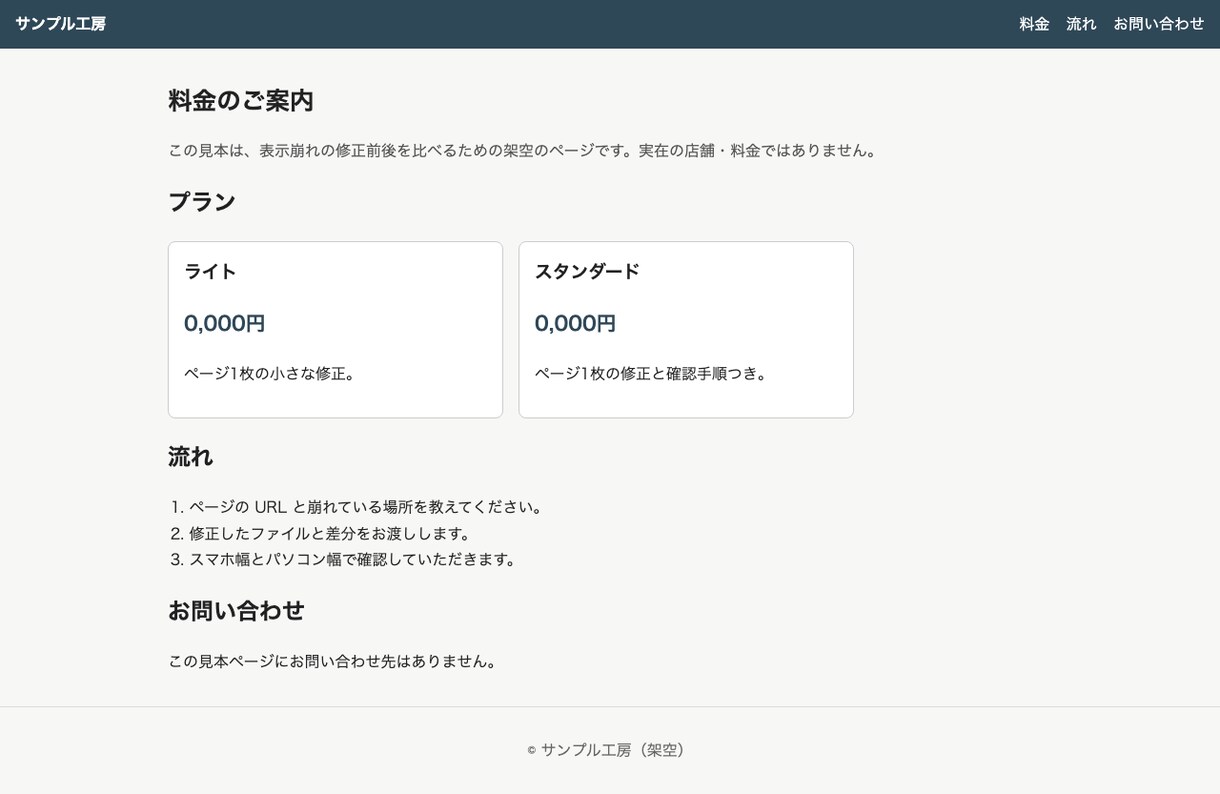Click the footer © サンプル工房（架空）
1220x794 pixels.
(x=609, y=750)
